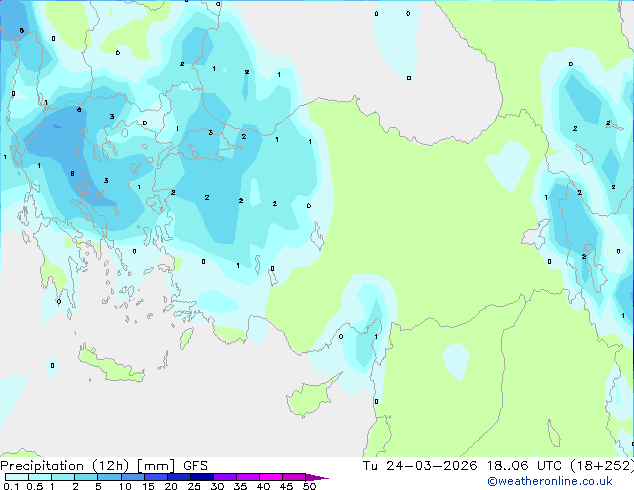Click the 0.1–0.5 mm legend swatch
This screenshot has height=490, width=634.
pos(17,477)
